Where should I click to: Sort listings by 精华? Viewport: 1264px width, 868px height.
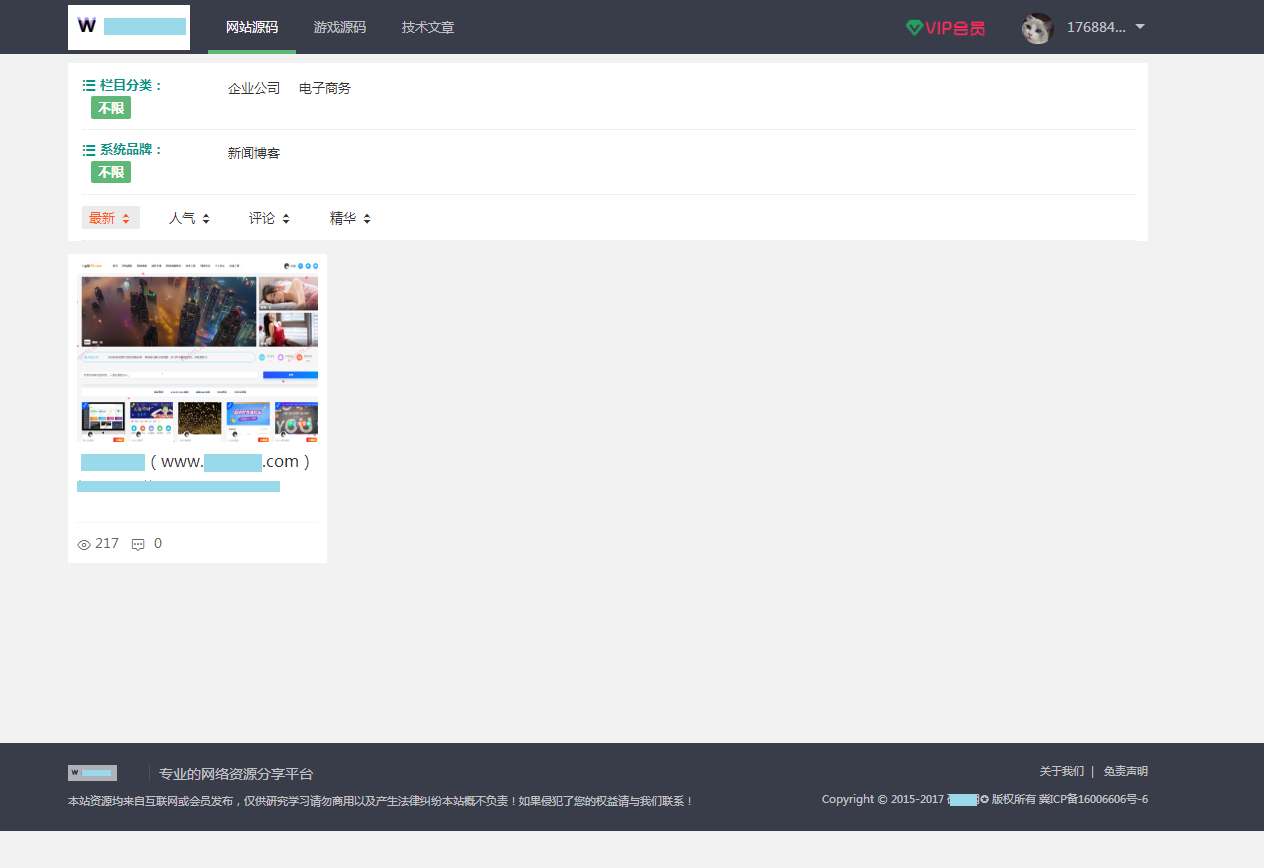[350, 218]
